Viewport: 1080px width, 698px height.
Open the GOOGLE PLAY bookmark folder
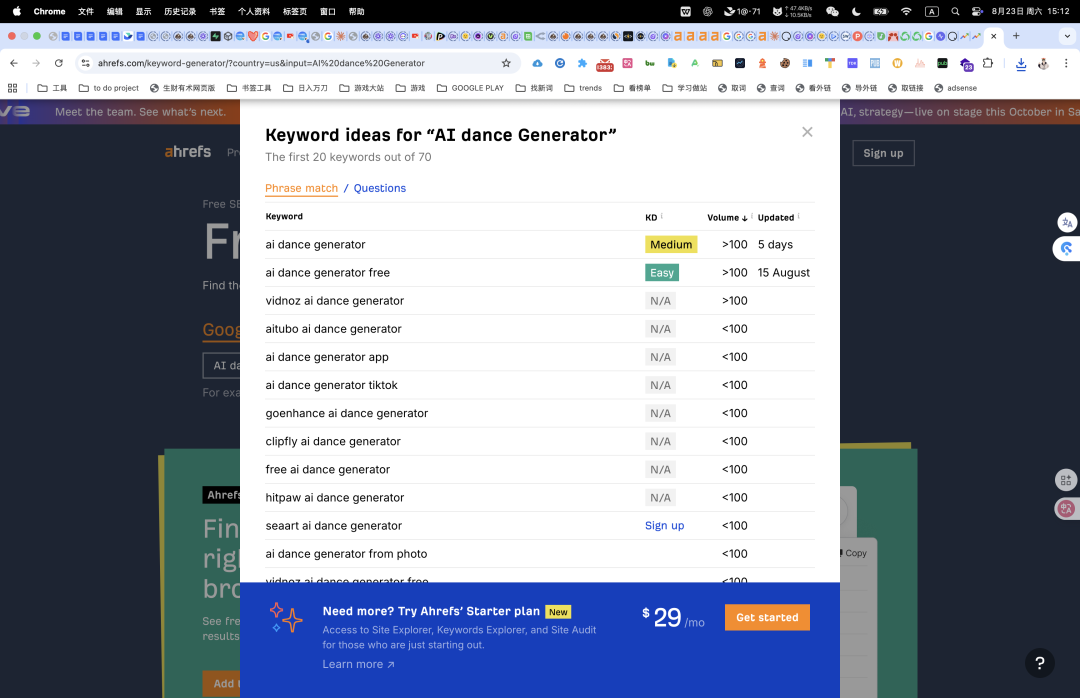point(470,88)
